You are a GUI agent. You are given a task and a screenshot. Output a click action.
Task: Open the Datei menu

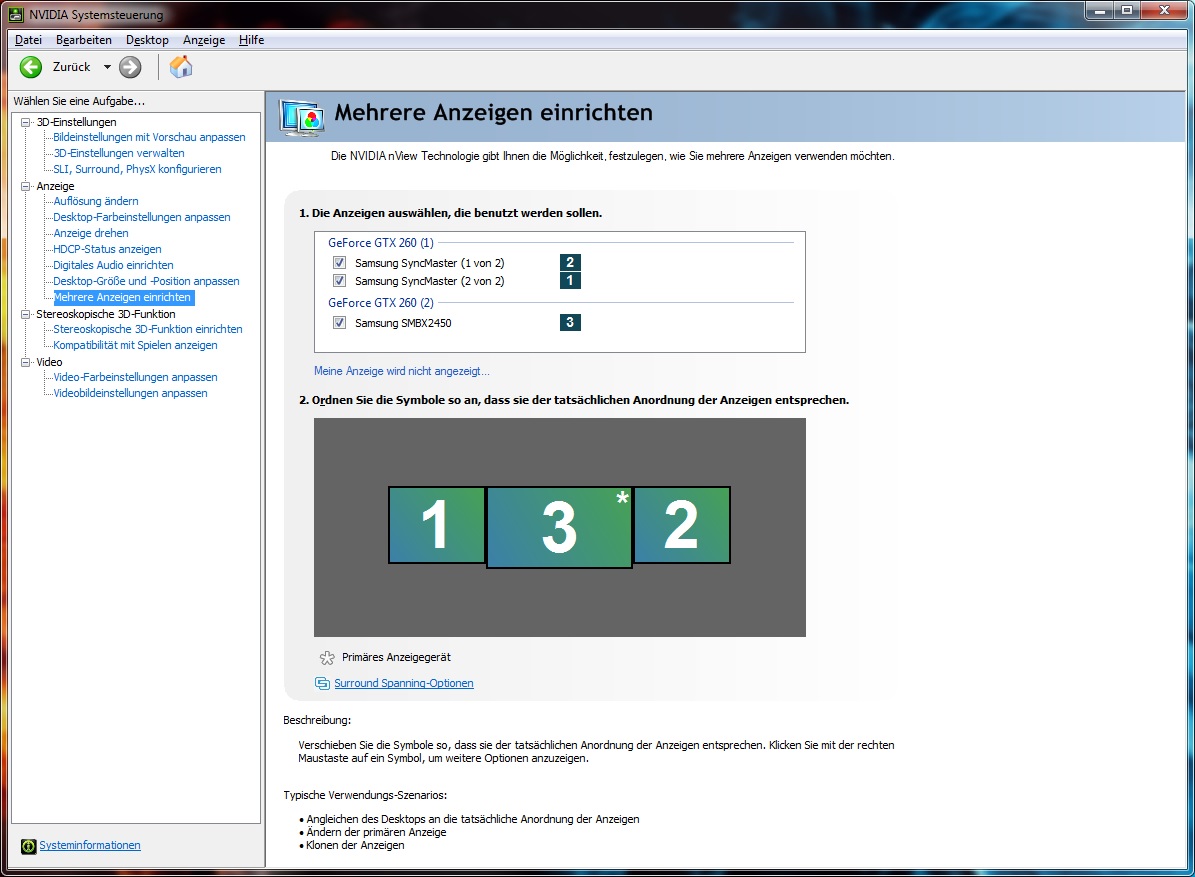[28, 40]
